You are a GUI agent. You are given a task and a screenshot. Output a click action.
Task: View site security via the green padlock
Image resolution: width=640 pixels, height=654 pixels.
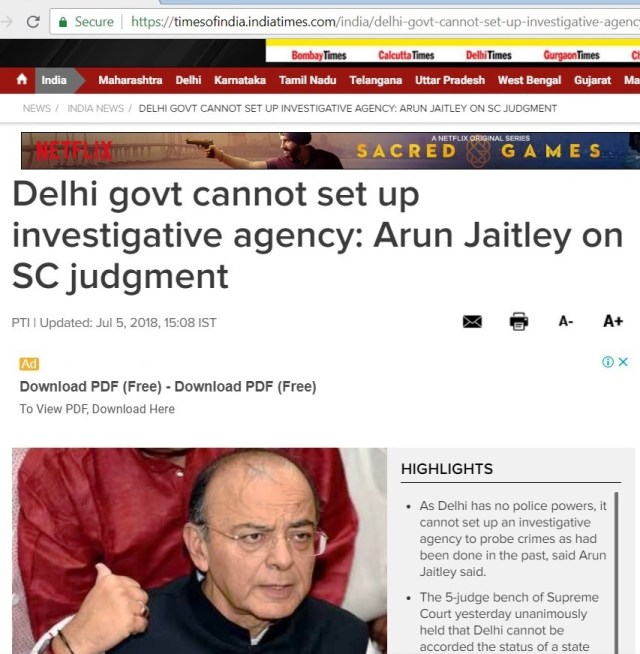click(x=63, y=22)
